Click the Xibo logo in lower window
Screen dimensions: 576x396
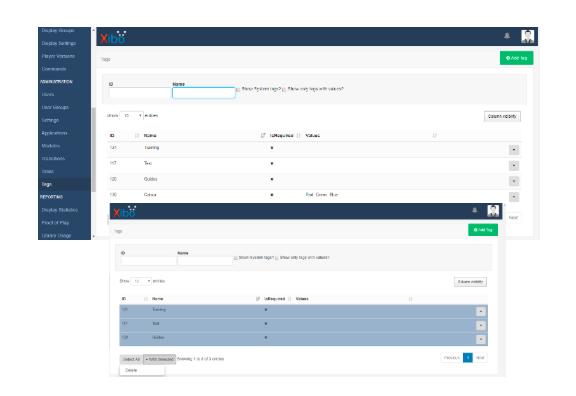point(125,212)
